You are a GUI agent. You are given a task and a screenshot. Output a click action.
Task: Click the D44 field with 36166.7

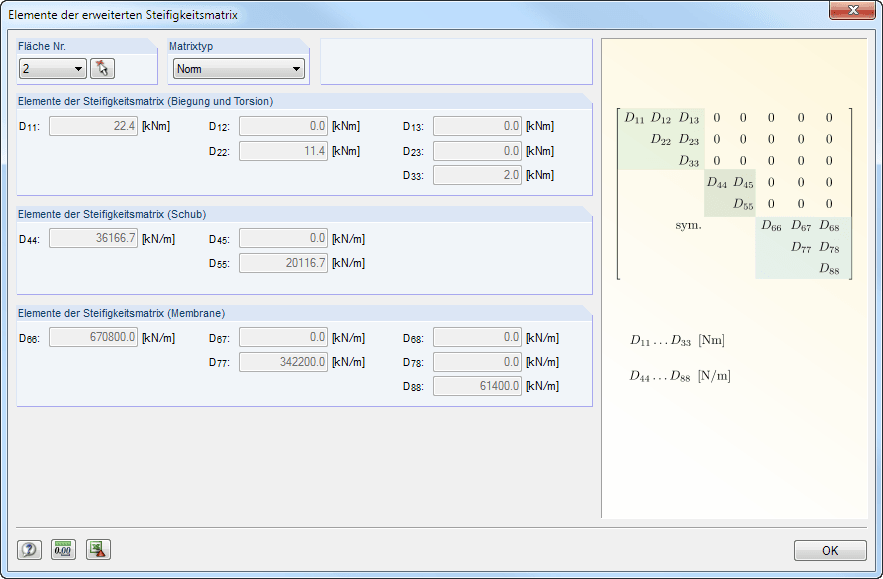pyautogui.click(x=93, y=238)
